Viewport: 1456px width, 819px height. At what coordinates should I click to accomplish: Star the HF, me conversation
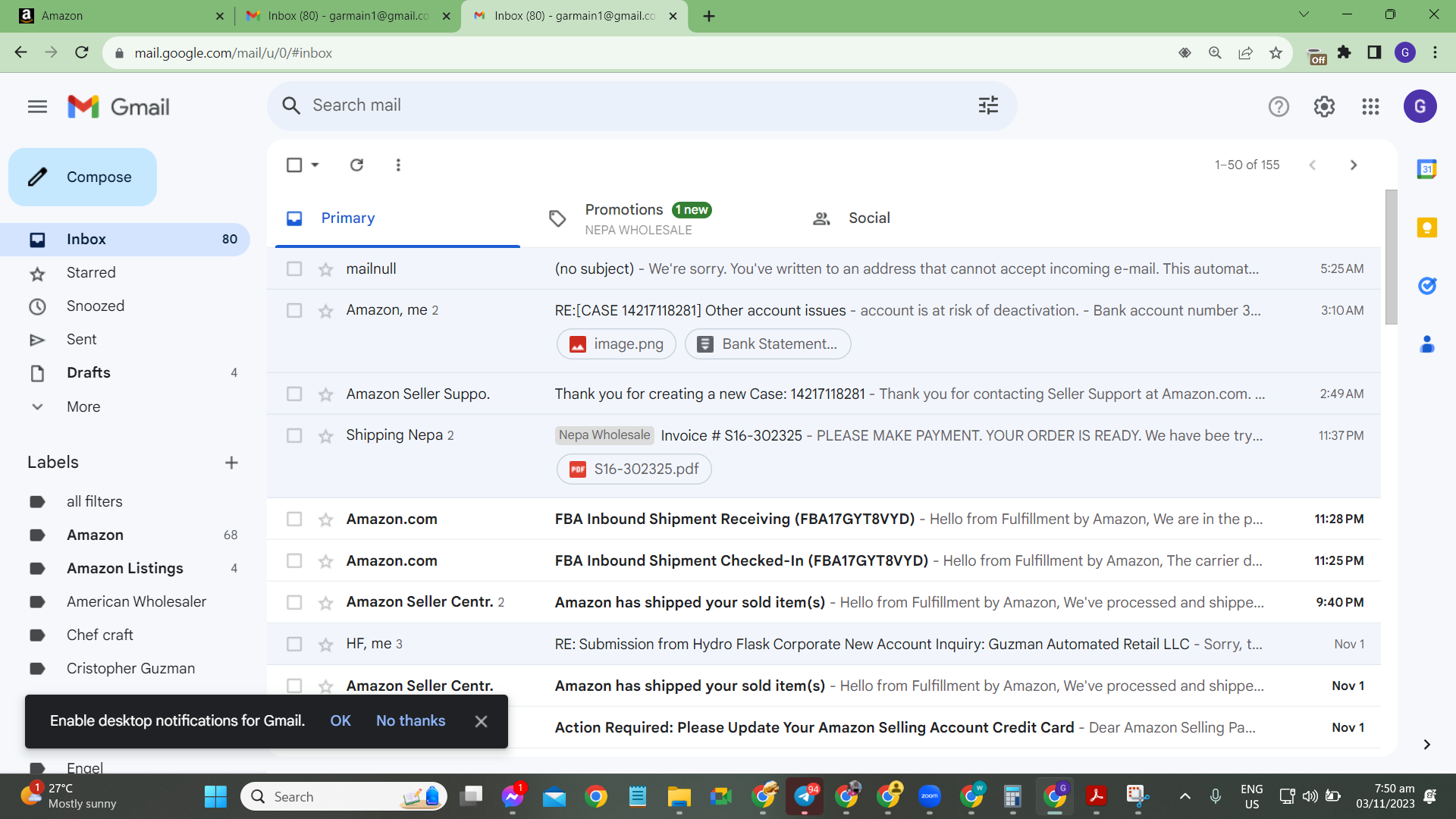pos(326,645)
